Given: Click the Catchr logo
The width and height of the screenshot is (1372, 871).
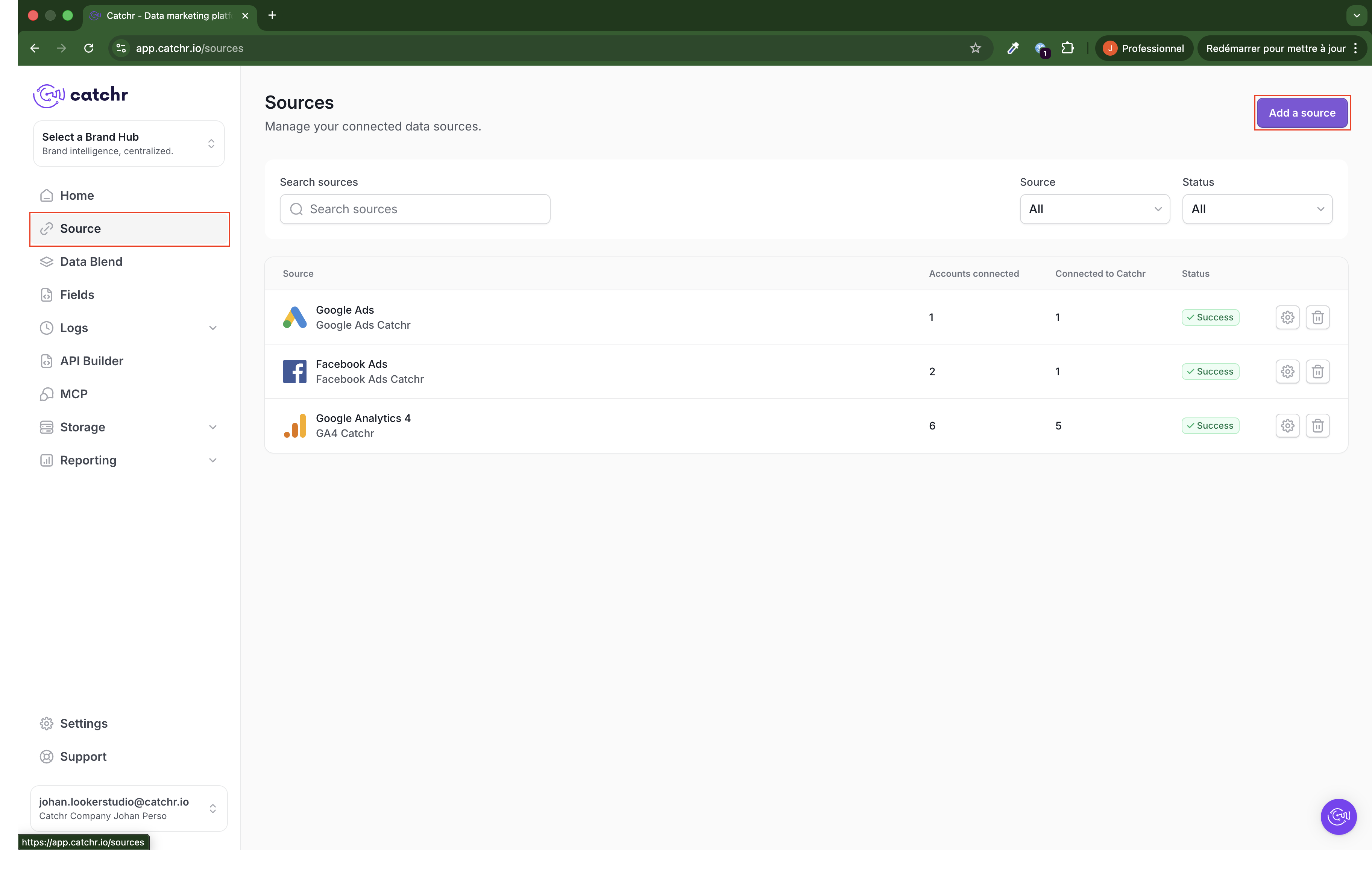Looking at the screenshot, I should 80,94.
